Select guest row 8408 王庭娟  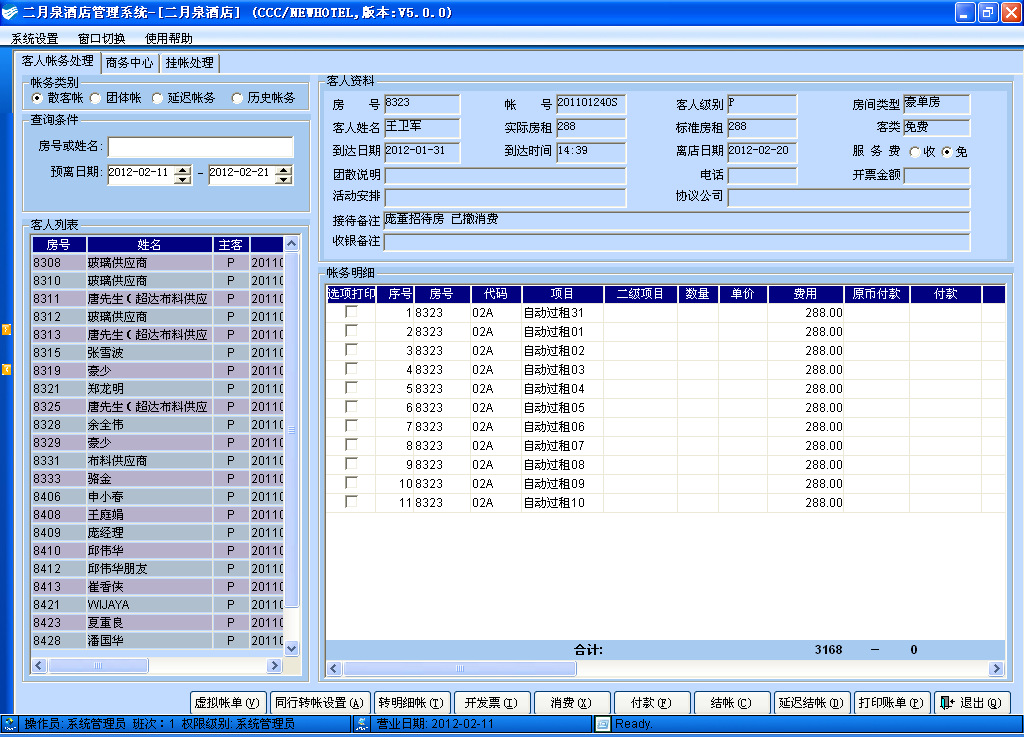click(157, 514)
